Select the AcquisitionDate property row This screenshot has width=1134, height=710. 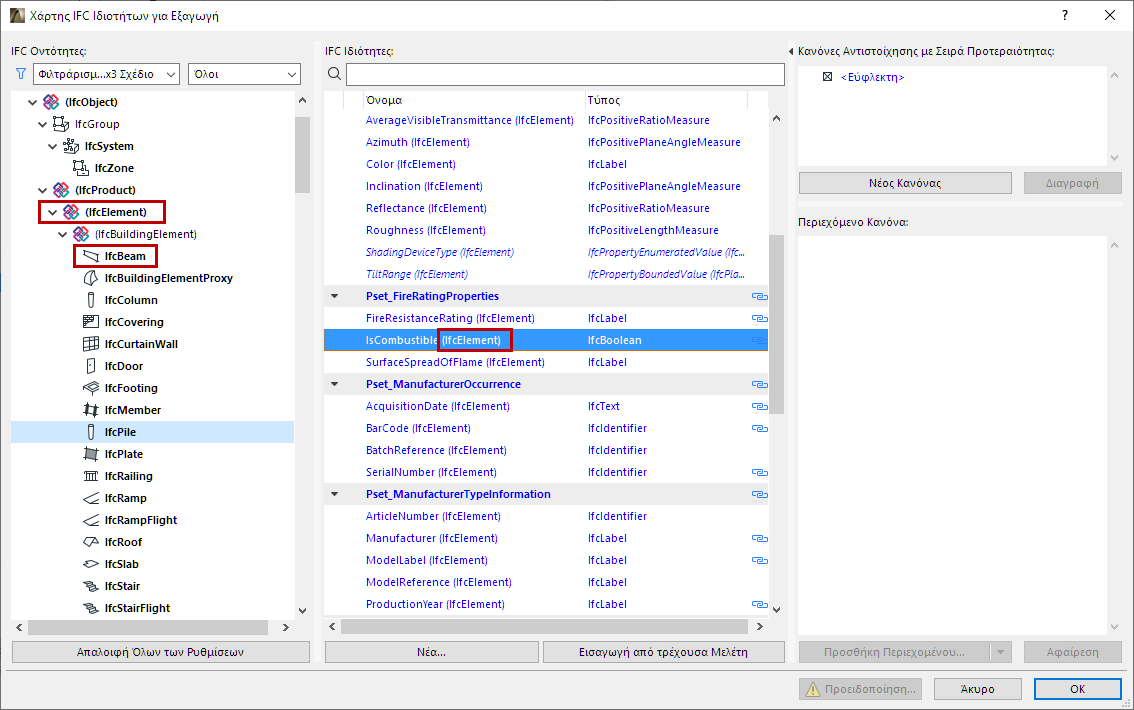[546, 406]
